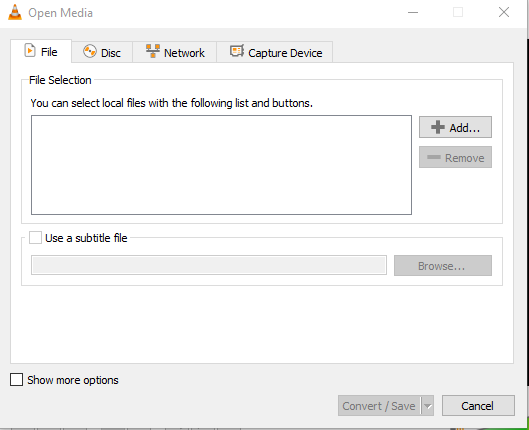This screenshot has width=529, height=430.
Task: Click the minus icon on Remove button
Action: pyautogui.click(x=434, y=157)
